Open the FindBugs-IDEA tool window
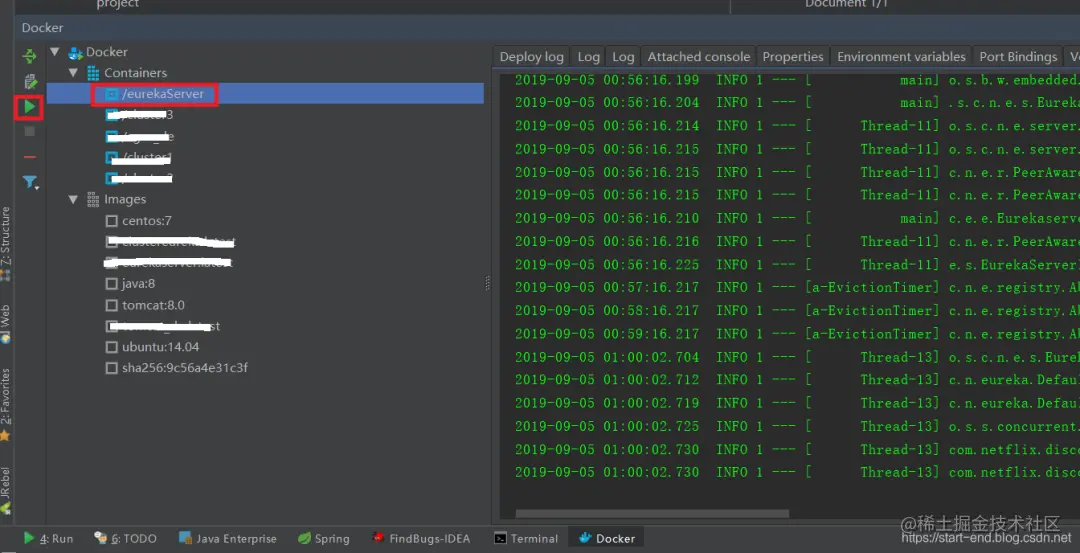 coord(423,539)
